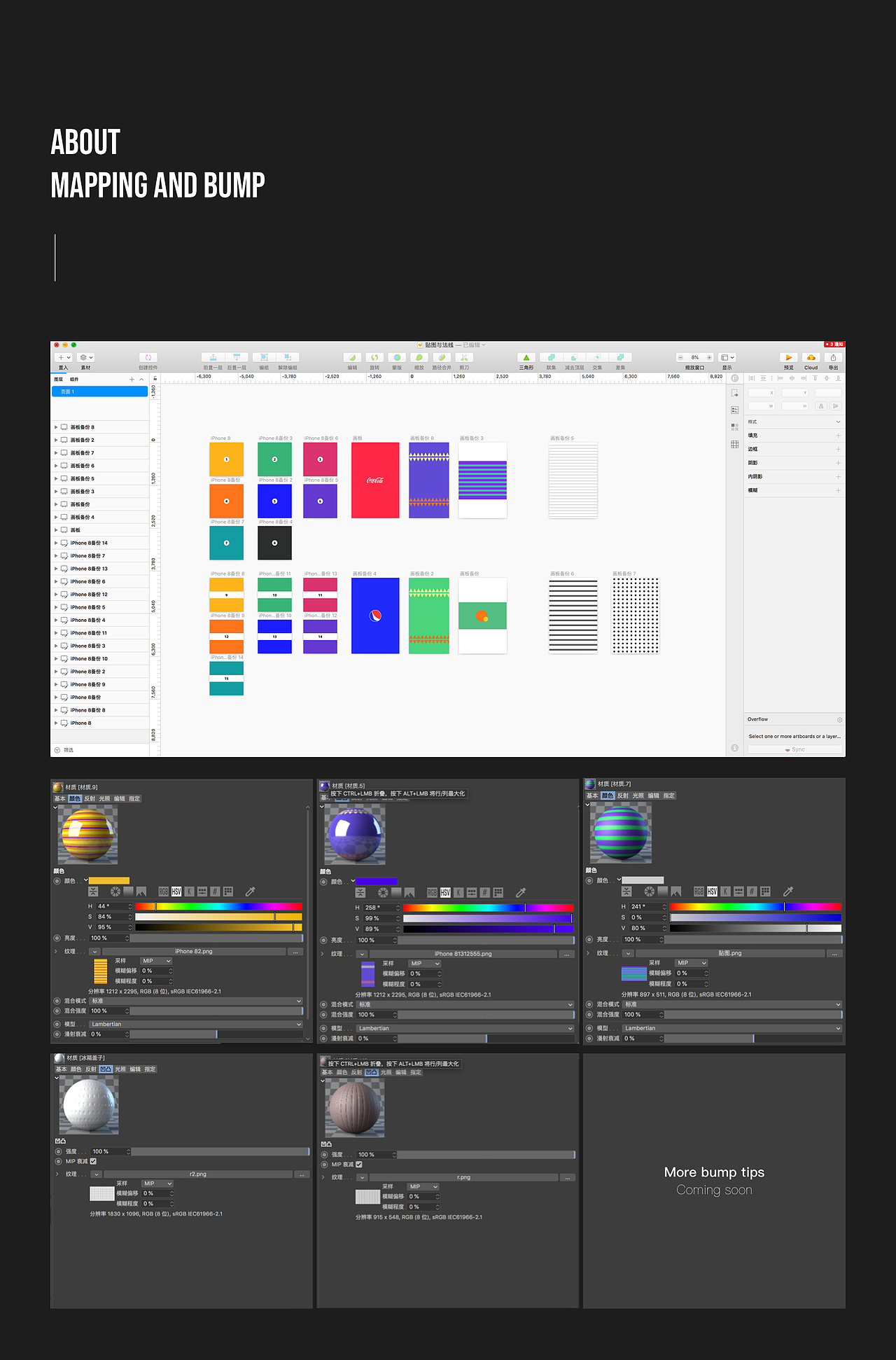
Task: Click the 旋转 rotate tool icon
Action: (374, 357)
